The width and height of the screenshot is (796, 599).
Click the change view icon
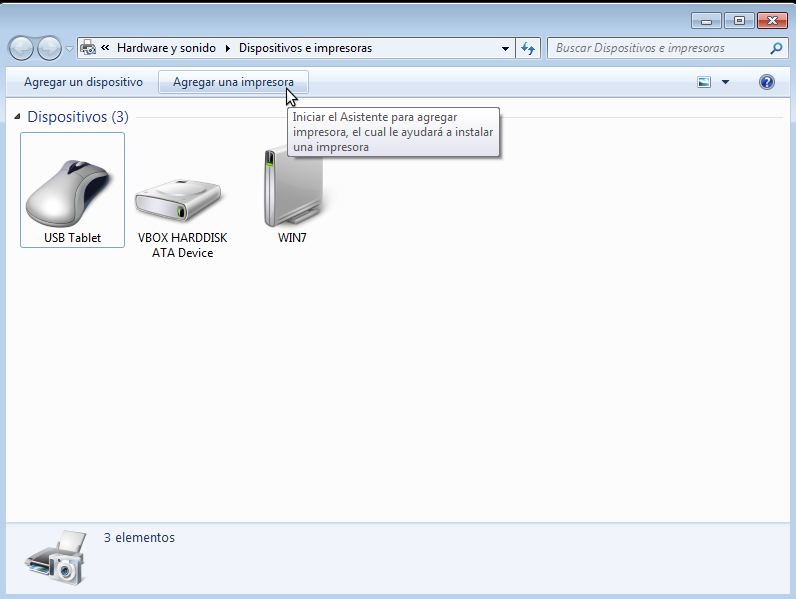(x=704, y=82)
